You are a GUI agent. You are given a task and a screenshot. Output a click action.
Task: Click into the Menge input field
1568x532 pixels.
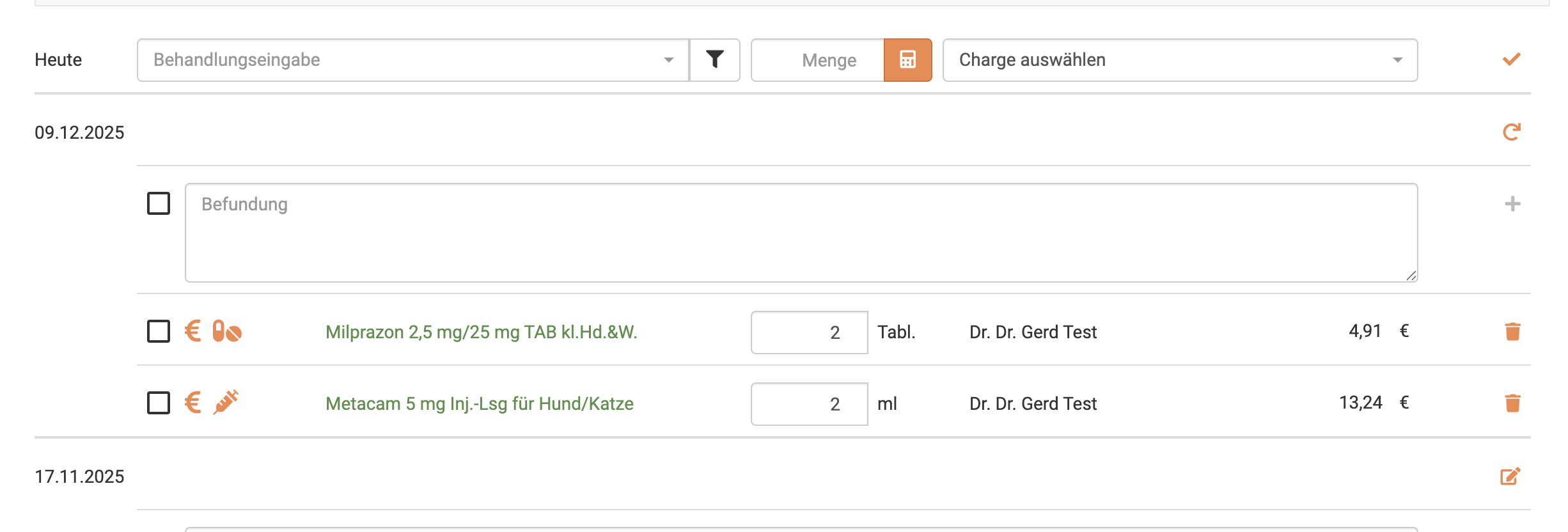point(818,59)
